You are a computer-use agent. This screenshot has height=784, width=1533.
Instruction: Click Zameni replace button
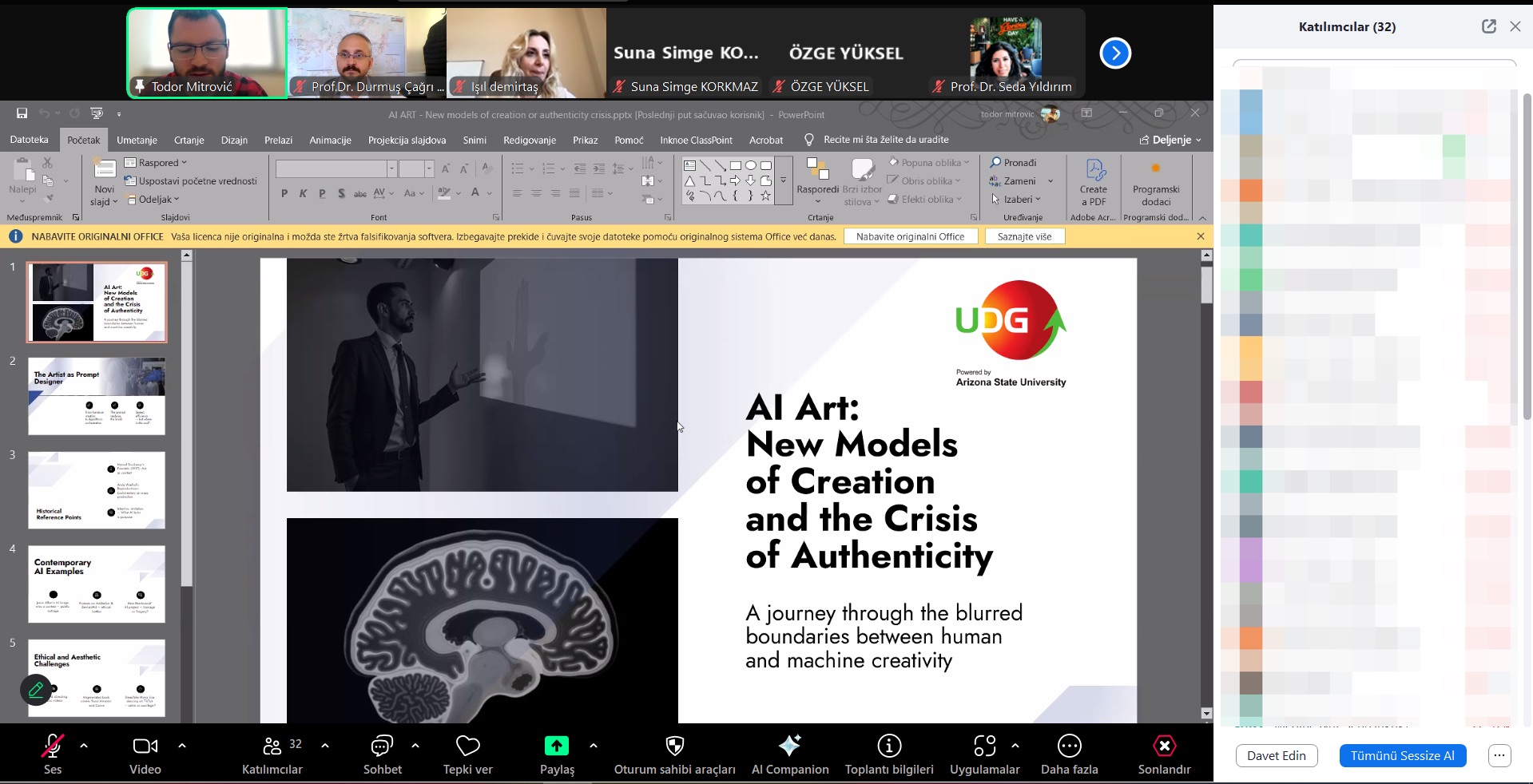coord(1012,181)
